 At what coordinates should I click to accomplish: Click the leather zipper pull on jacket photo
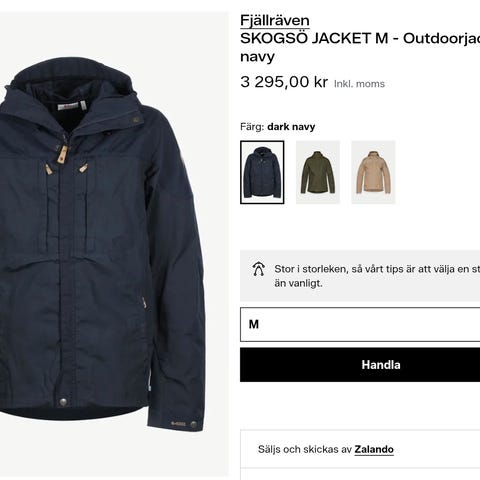[x=63, y=154]
